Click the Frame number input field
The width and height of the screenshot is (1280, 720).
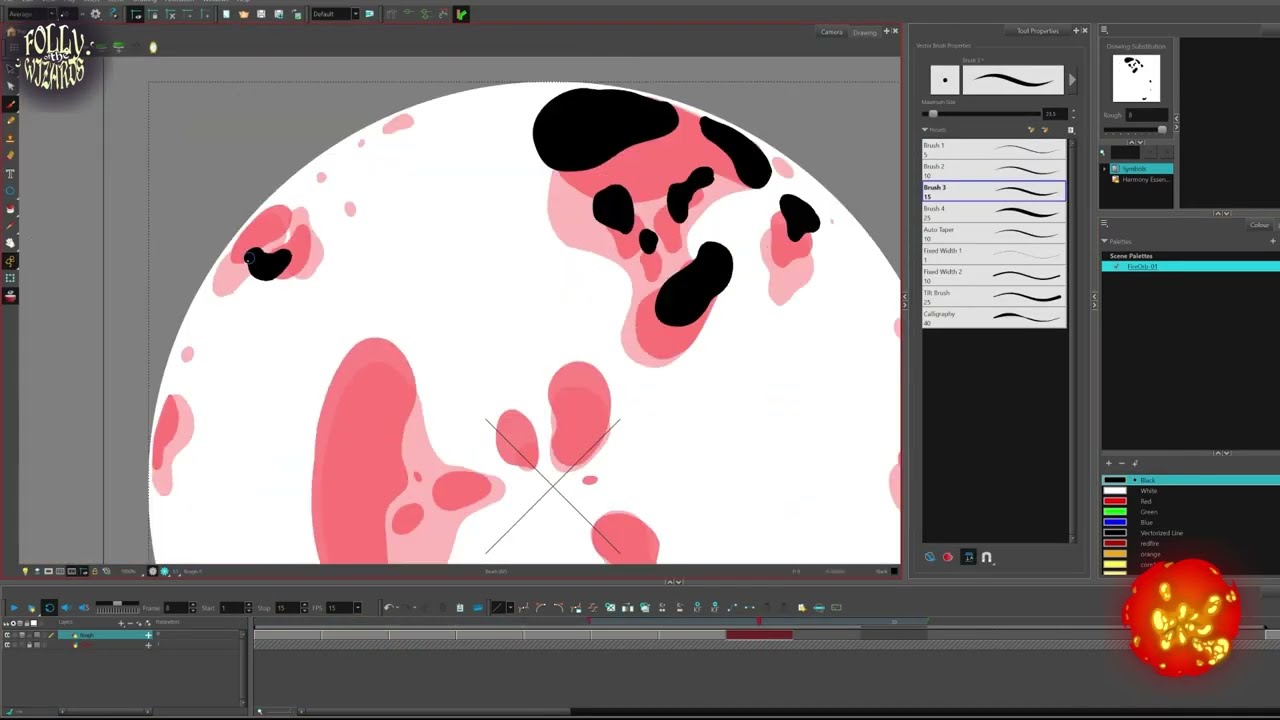(x=178, y=607)
